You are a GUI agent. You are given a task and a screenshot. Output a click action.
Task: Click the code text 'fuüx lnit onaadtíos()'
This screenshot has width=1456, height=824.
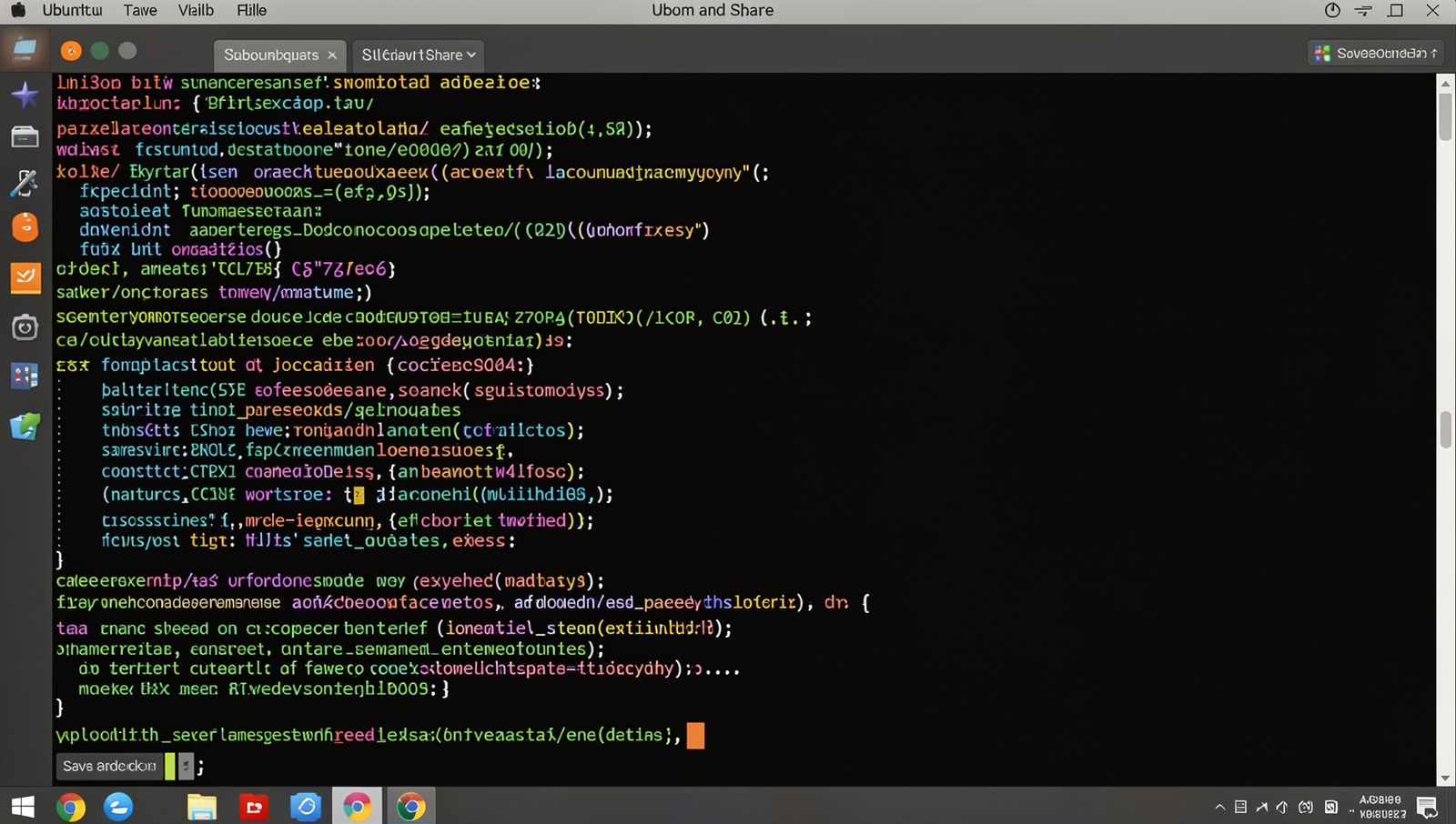coord(180,249)
